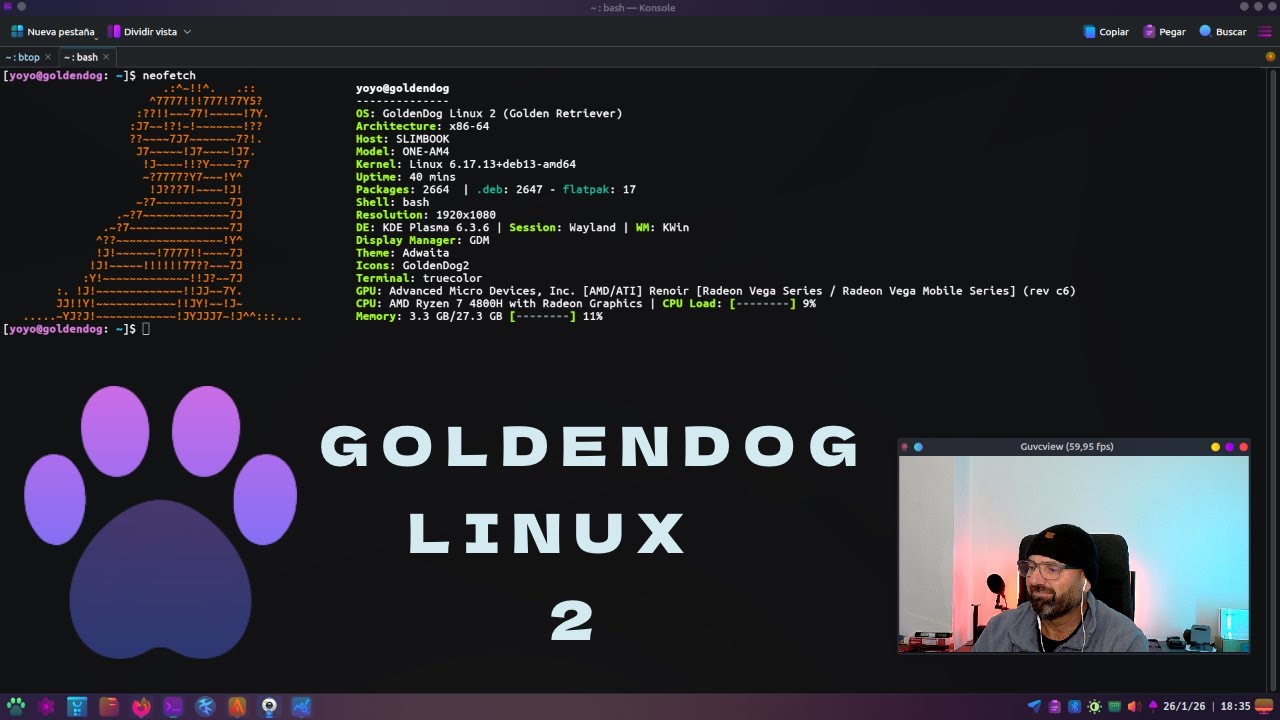1280x720 pixels.
Task: Click the 'Uptime: 40 mins' line
Action: pyautogui.click(x=406, y=177)
